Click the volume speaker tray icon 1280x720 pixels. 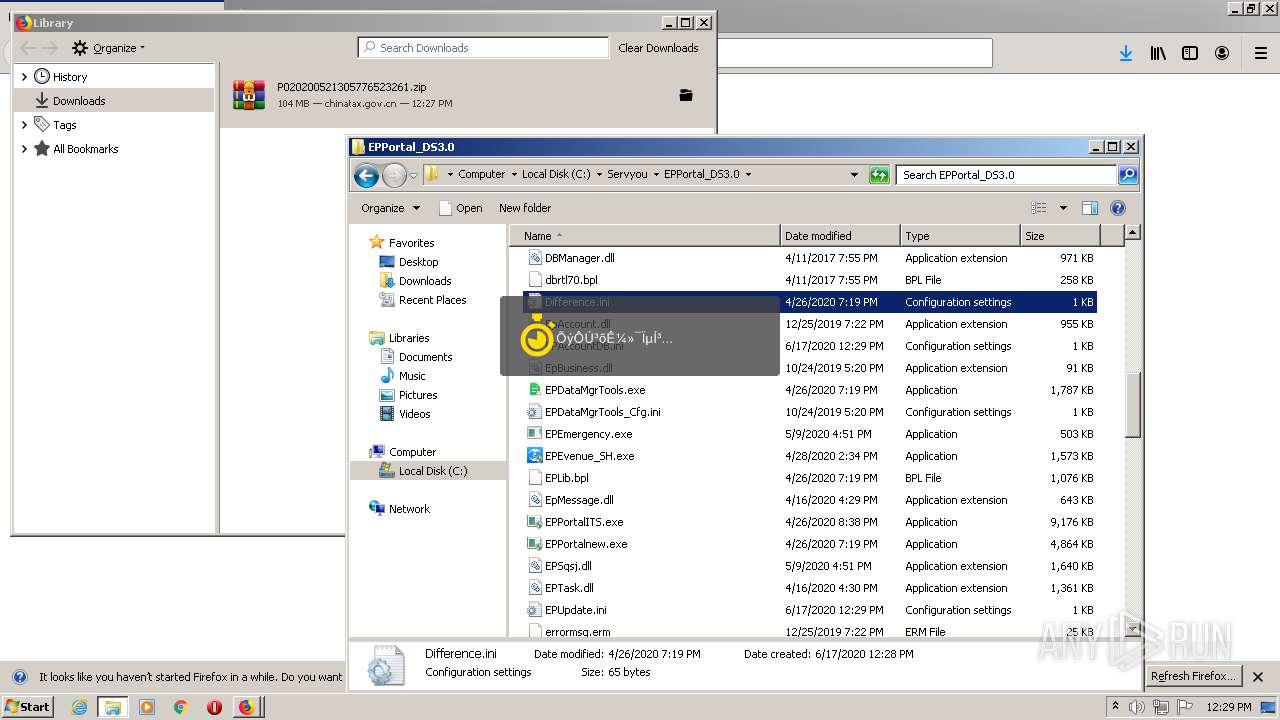coord(1137,707)
